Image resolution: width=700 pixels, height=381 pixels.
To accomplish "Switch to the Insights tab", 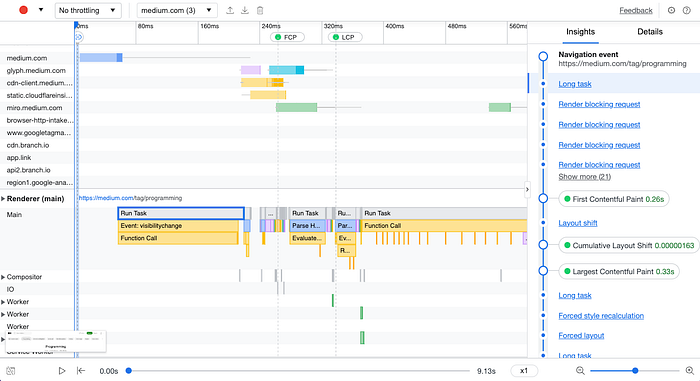I will [580, 32].
